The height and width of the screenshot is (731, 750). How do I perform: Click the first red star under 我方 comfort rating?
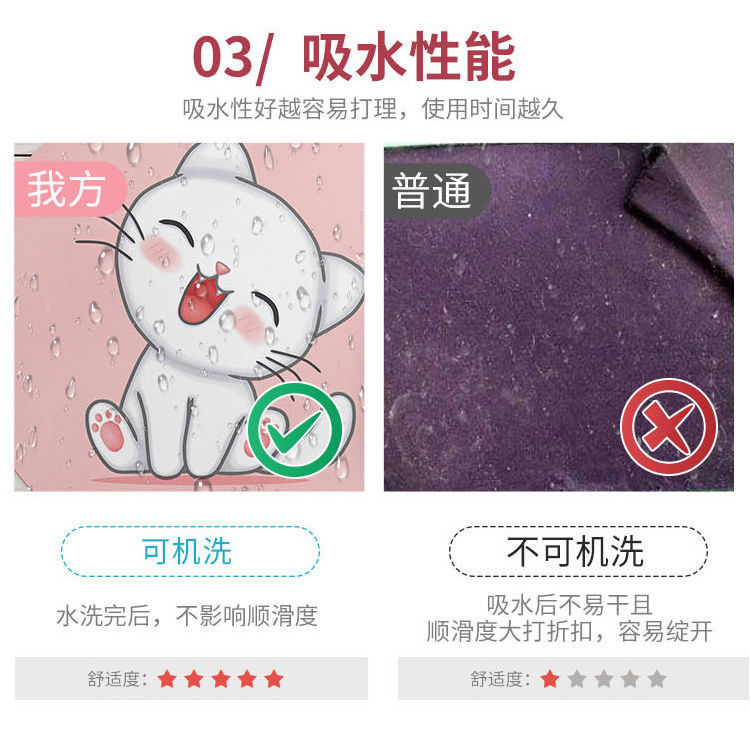click(x=167, y=678)
